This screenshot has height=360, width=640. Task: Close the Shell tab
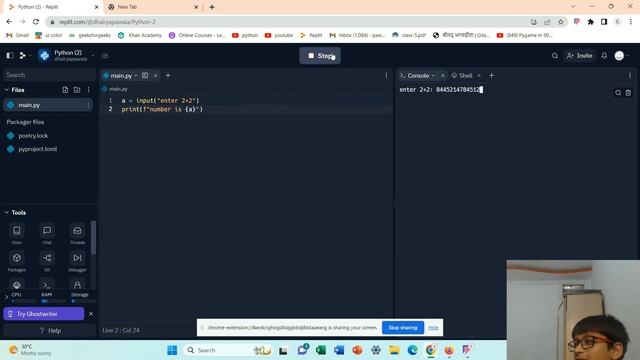[479, 76]
